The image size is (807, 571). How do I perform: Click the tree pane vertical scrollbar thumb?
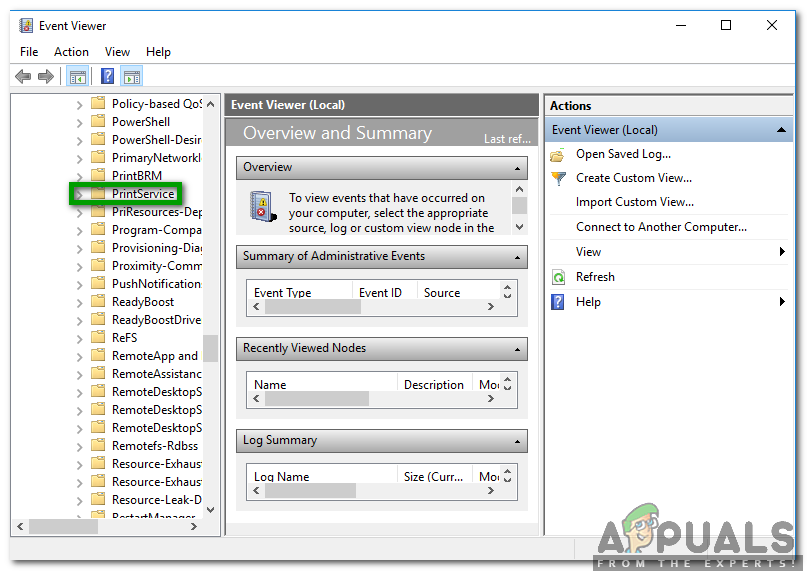[x=210, y=349]
